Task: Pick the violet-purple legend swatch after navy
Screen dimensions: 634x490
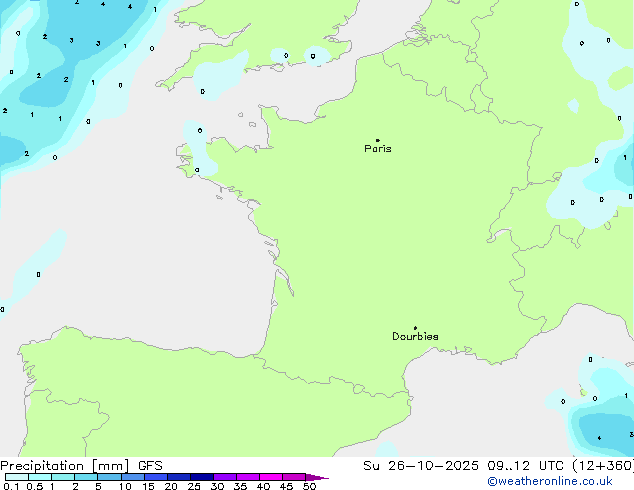Action: tap(225, 477)
